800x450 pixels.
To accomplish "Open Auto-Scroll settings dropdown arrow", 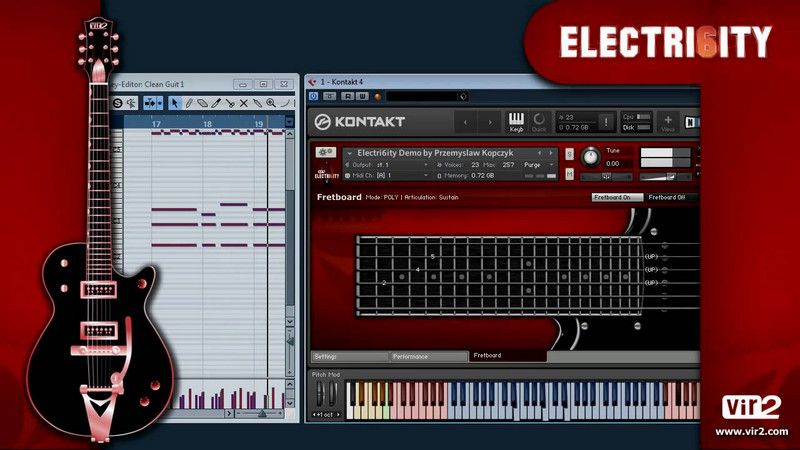I will [160, 104].
